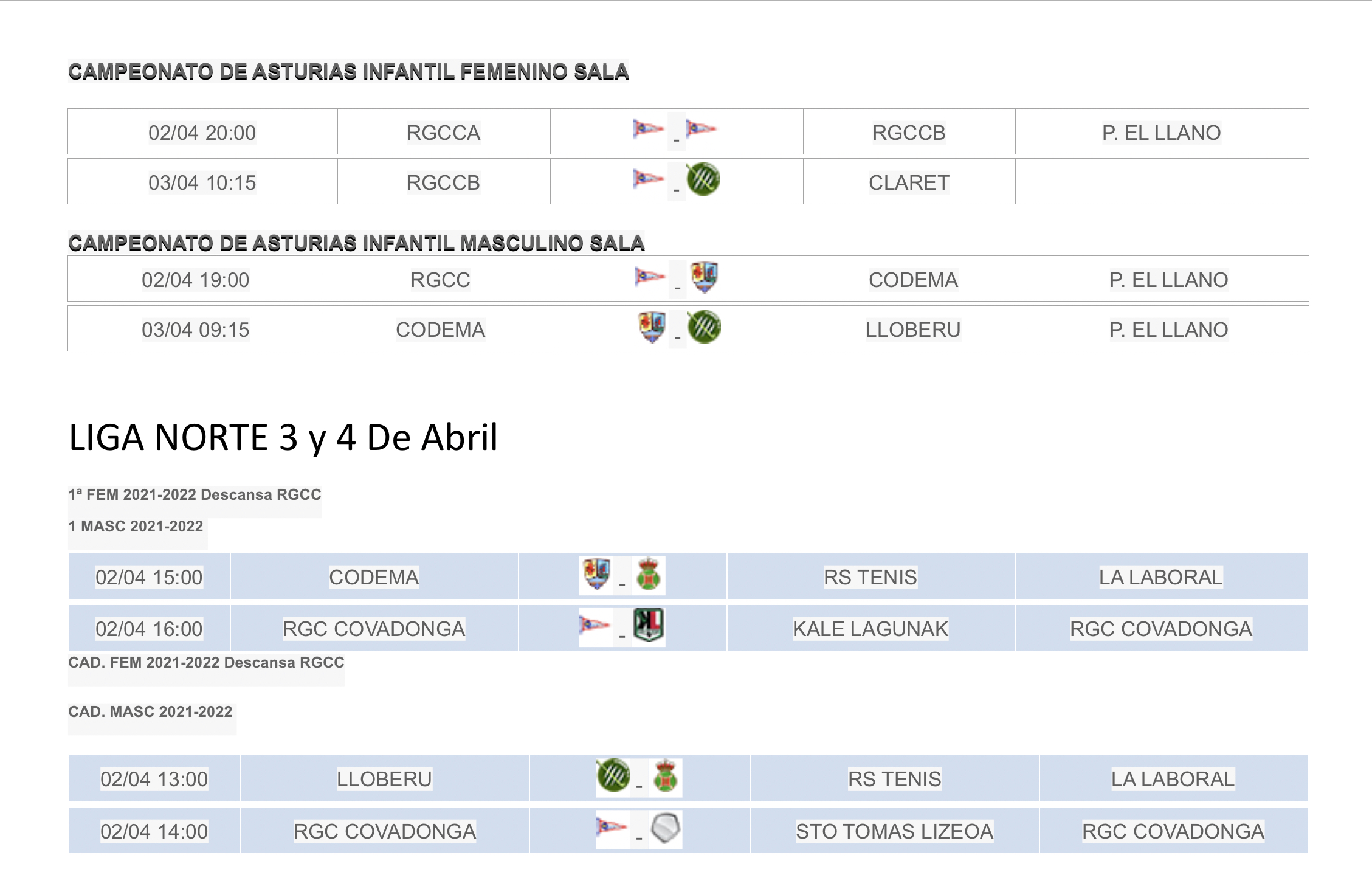Click the RS Tenis crest in the 15:00 row
The width and height of the screenshot is (1372, 889).
649,575
